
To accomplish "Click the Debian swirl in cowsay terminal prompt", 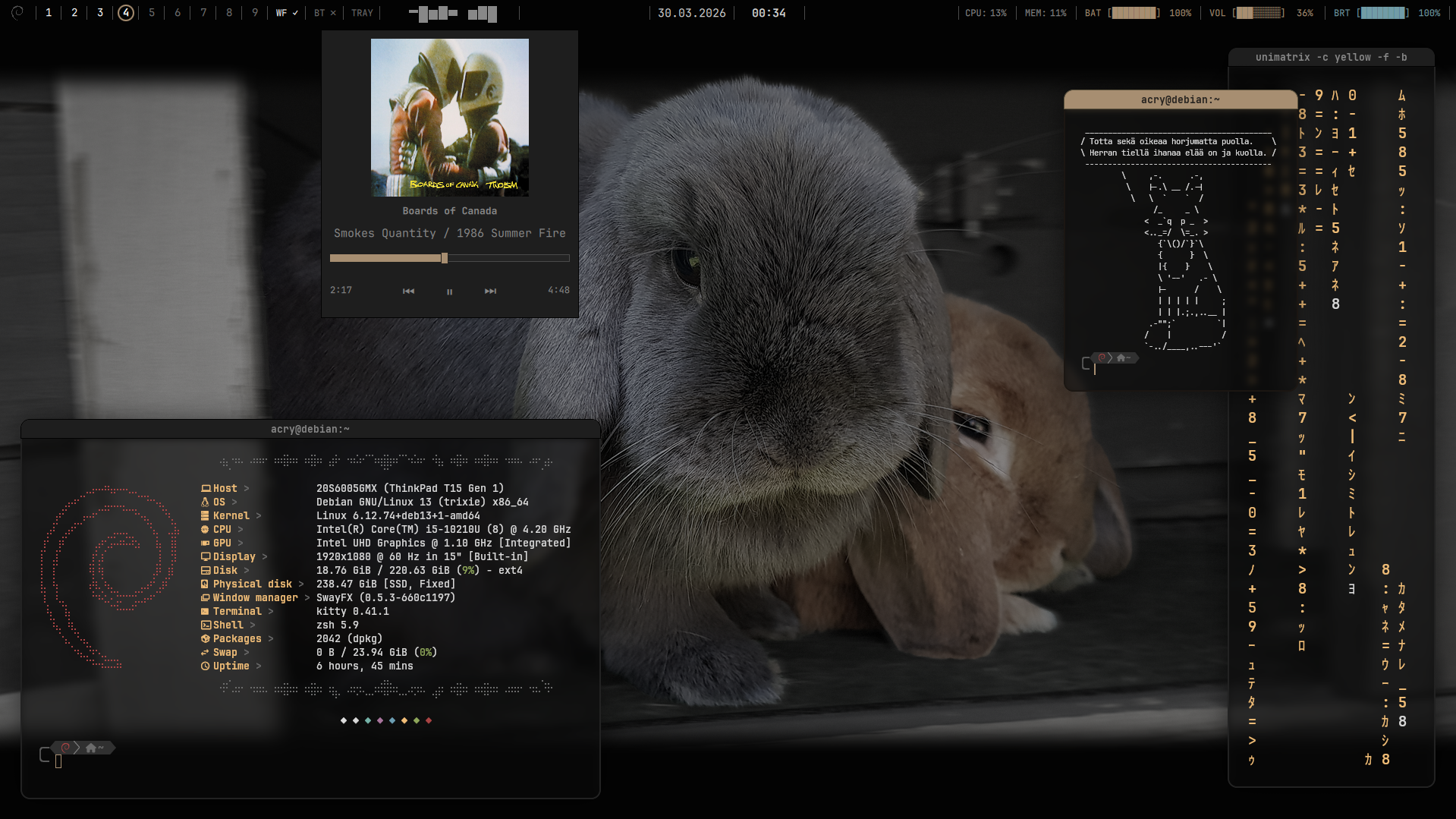I will [1102, 358].
